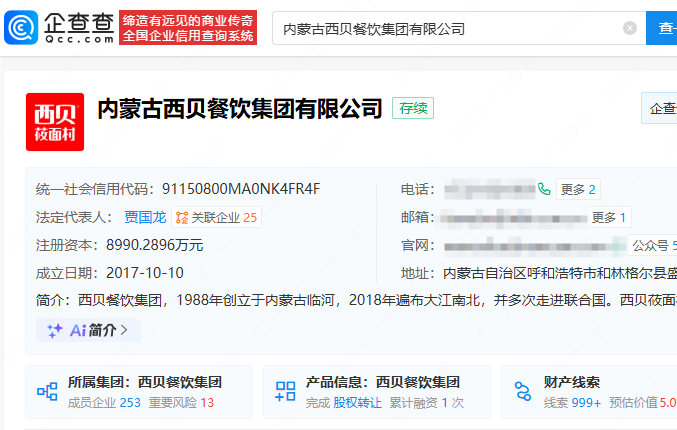Click the blurred email address
677x430 pixels.
coord(514,218)
